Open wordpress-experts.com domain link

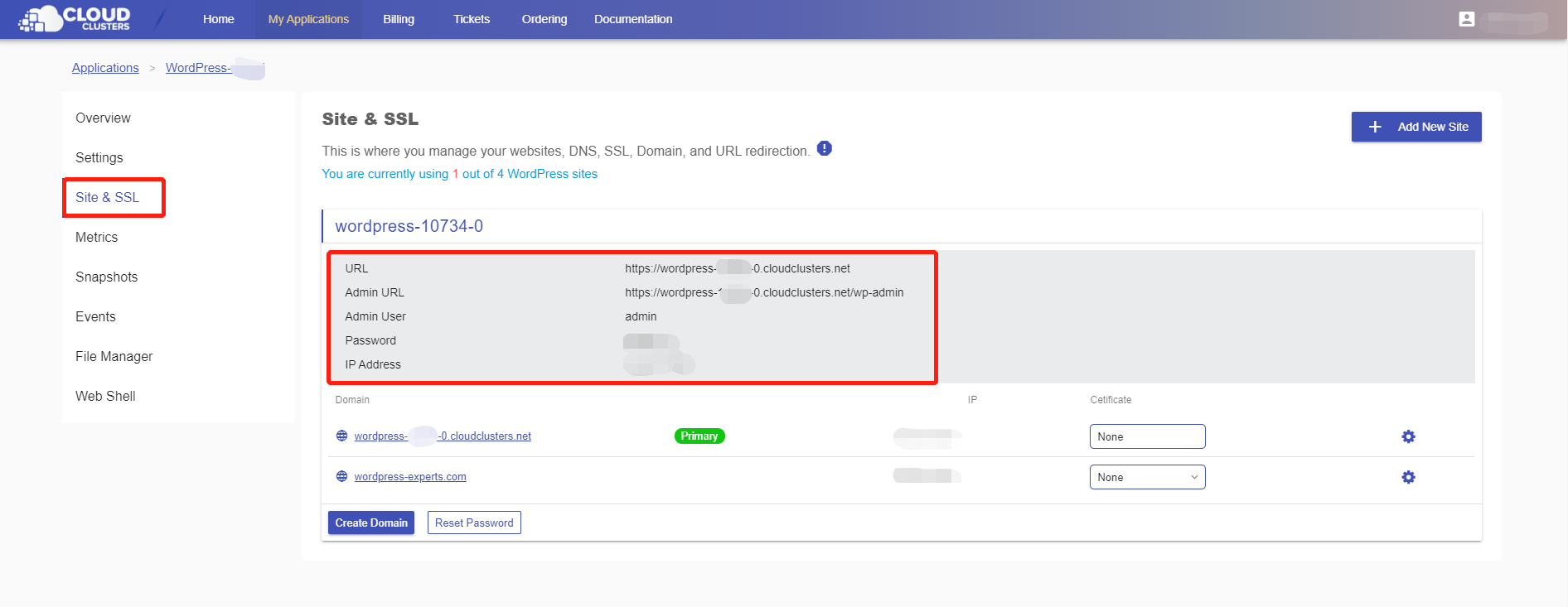click(x=410, y=476)
